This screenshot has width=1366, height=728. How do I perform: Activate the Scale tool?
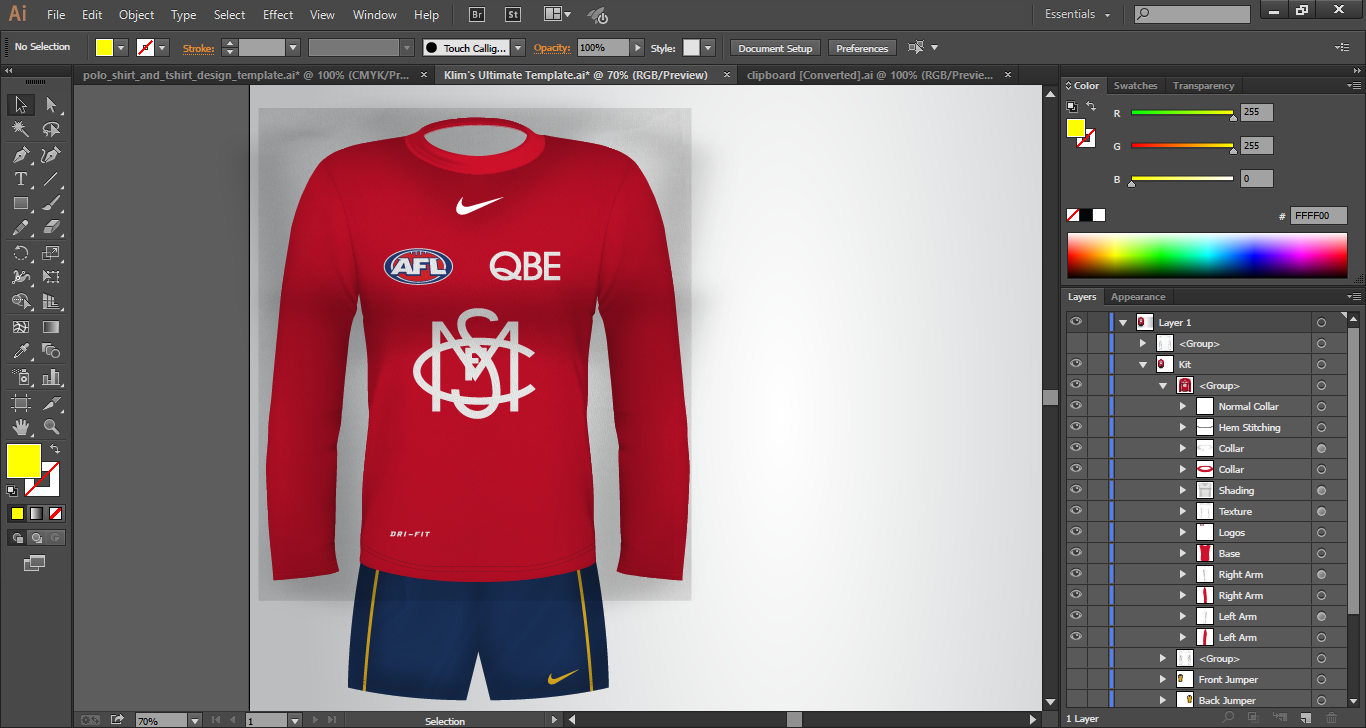51,253
